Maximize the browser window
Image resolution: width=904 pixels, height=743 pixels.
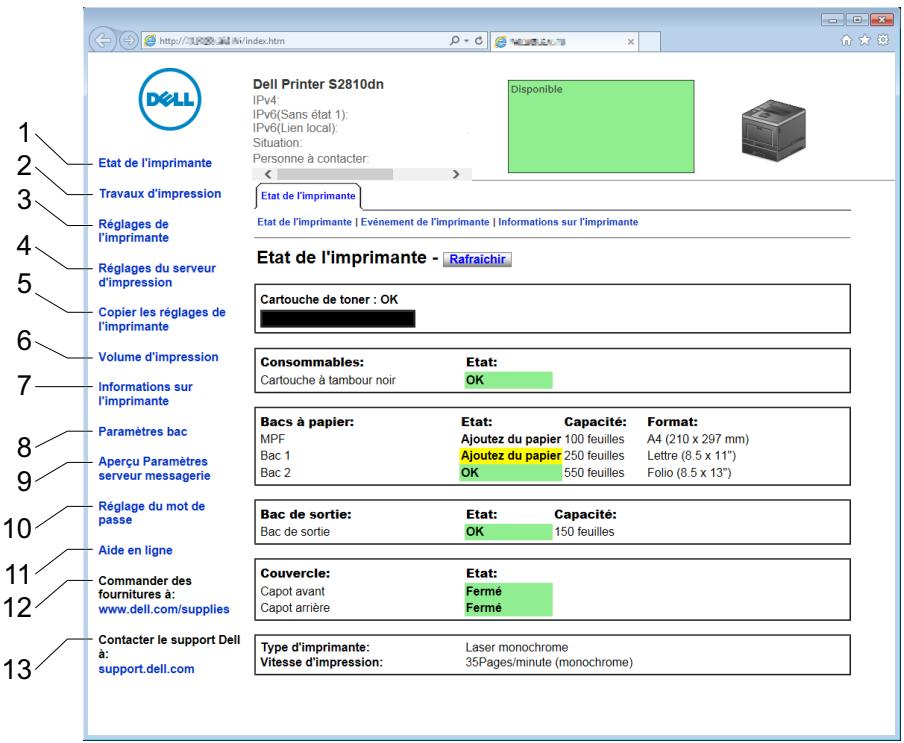pyautogui.click(x=857, y=20)
